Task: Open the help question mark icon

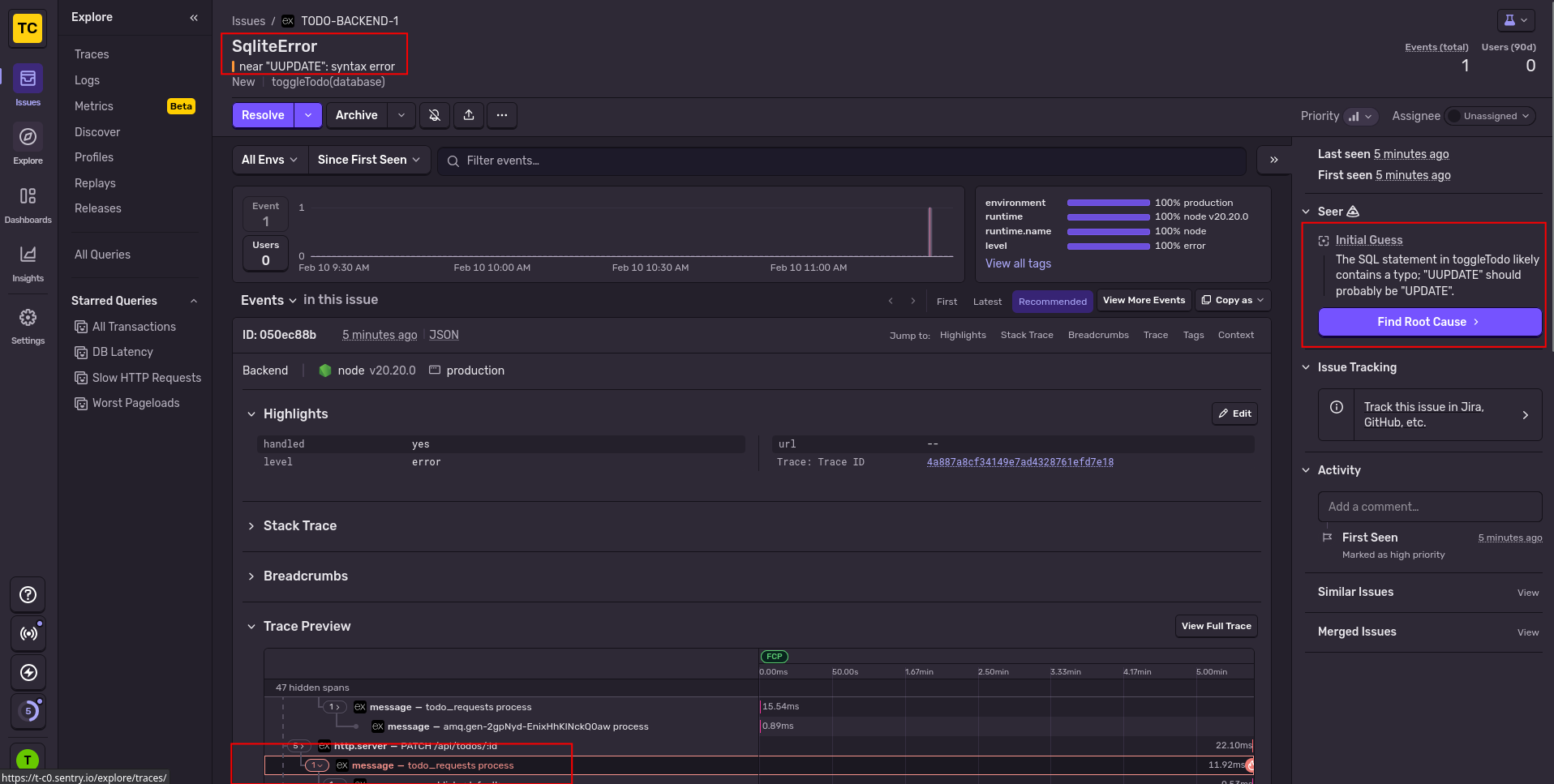Action: pos(28,595)
